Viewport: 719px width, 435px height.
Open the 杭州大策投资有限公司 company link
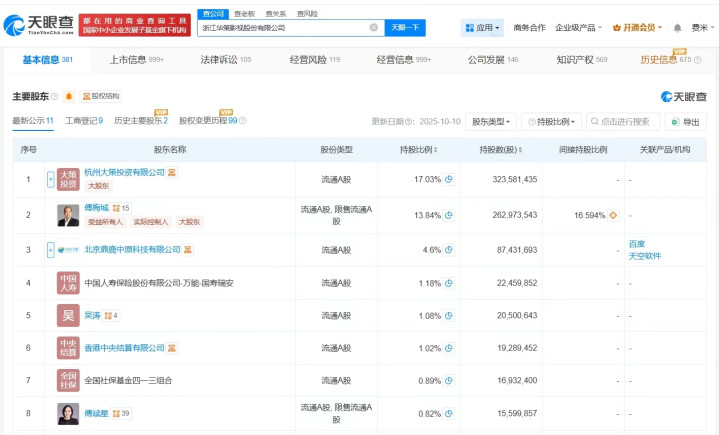point(124,173)
